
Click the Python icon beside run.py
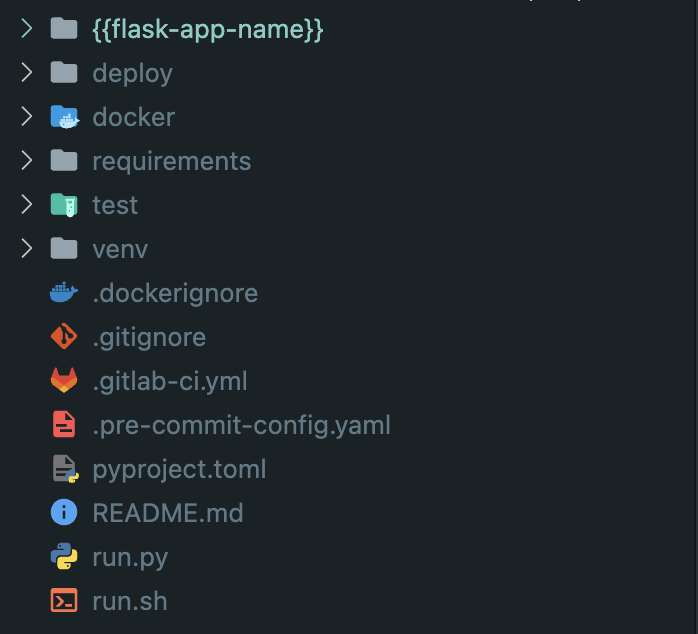click(x=64, y=557)
